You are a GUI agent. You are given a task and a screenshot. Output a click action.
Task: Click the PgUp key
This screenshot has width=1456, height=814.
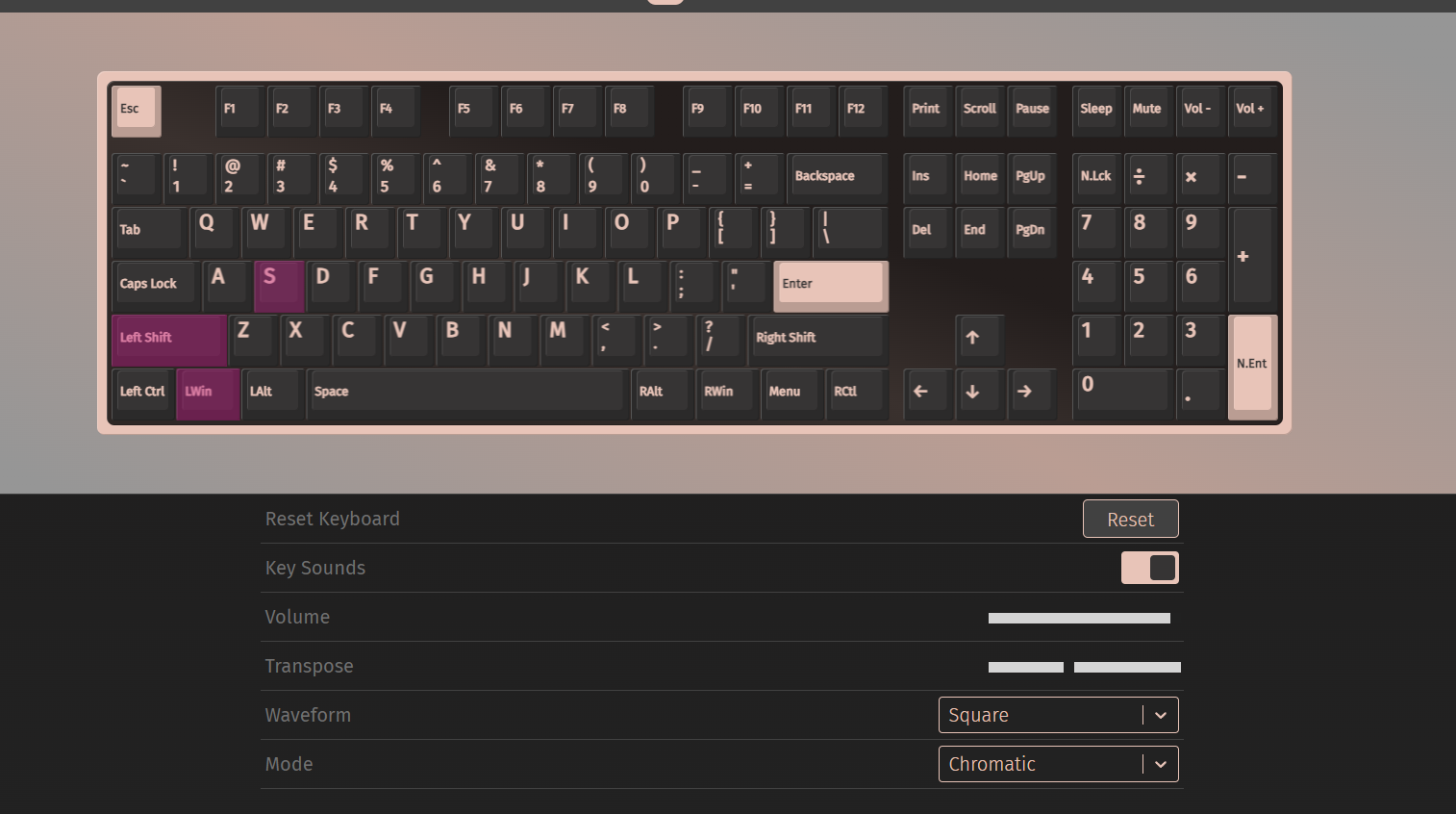pos(1032,178)
